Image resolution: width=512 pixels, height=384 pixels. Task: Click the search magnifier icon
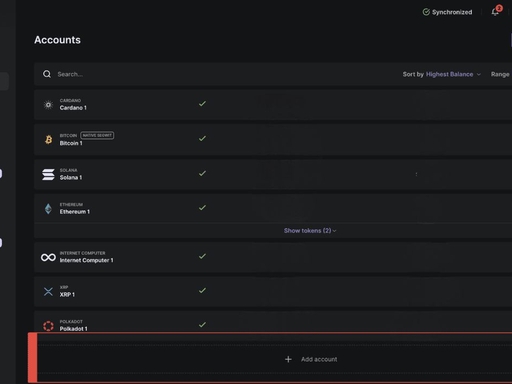(47, 74)
